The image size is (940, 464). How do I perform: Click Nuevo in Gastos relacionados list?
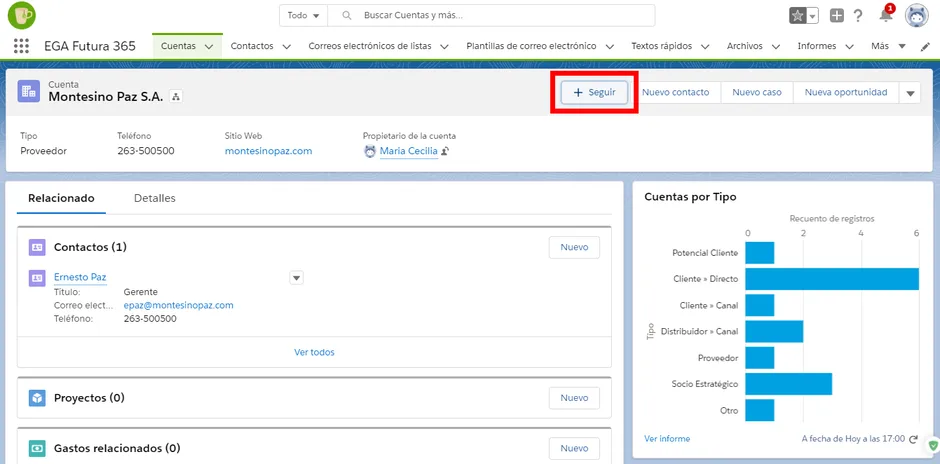pos(574,448)
